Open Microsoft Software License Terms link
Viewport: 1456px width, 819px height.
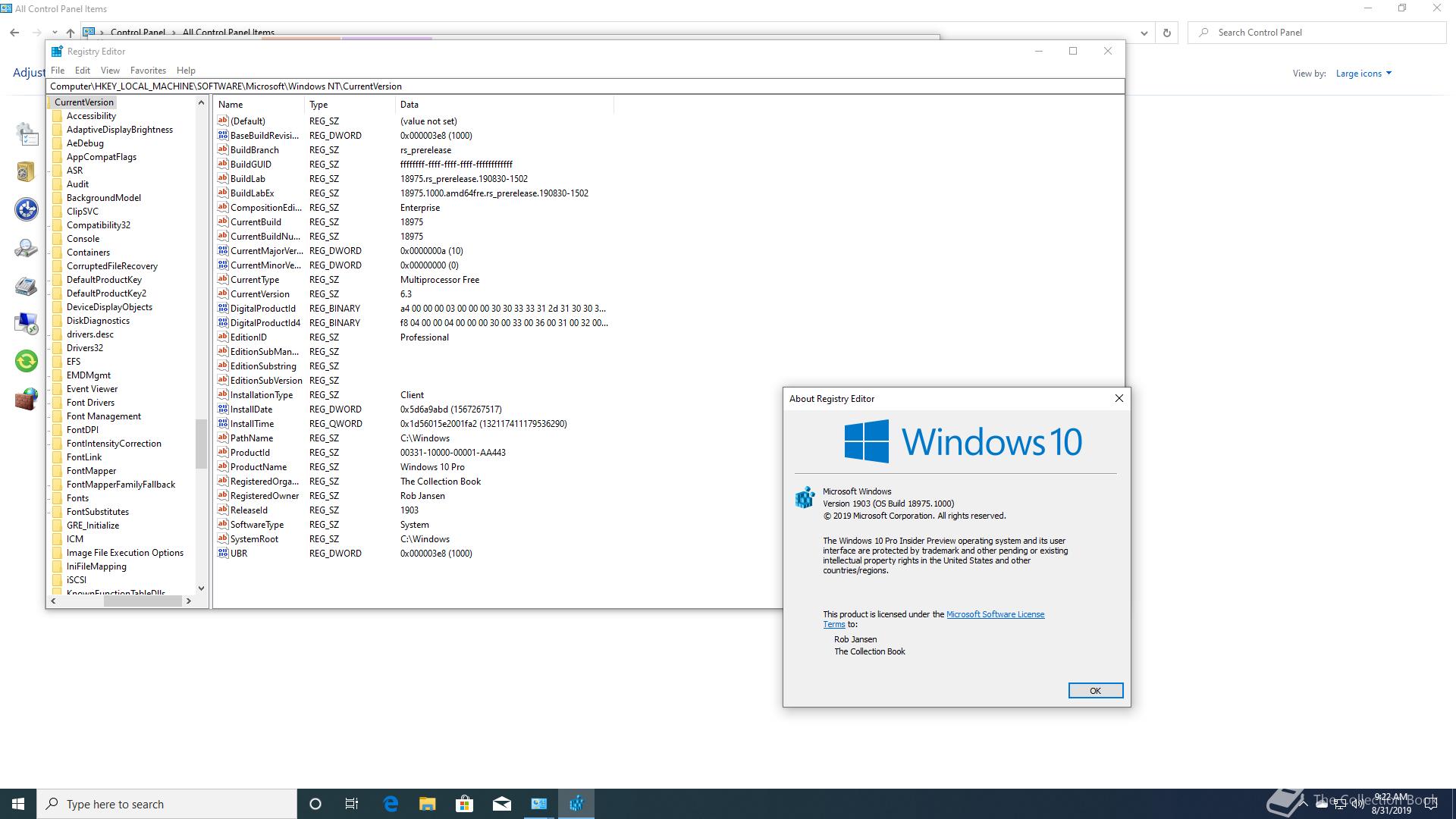point(995,614)
